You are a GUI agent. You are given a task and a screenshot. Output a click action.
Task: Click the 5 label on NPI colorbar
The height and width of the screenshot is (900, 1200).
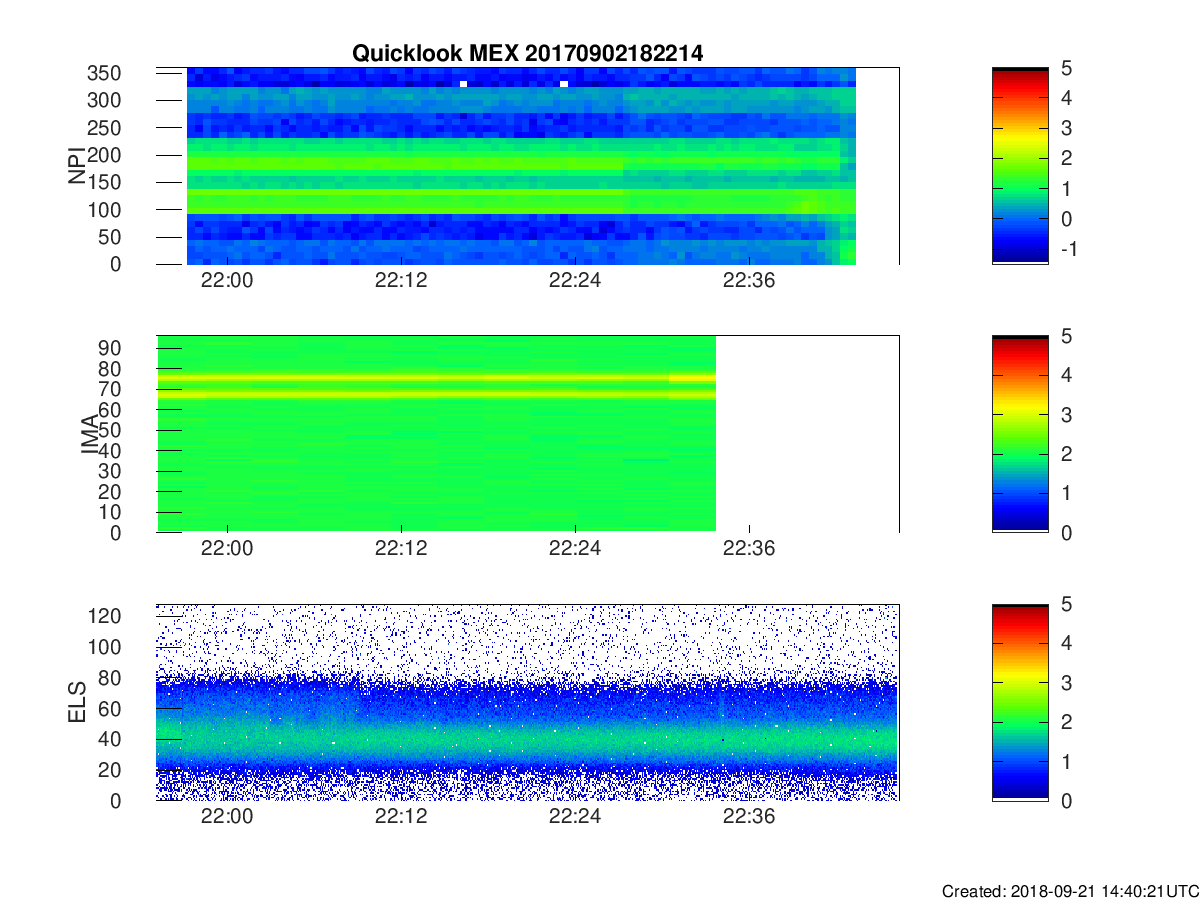coord(1065,68)
